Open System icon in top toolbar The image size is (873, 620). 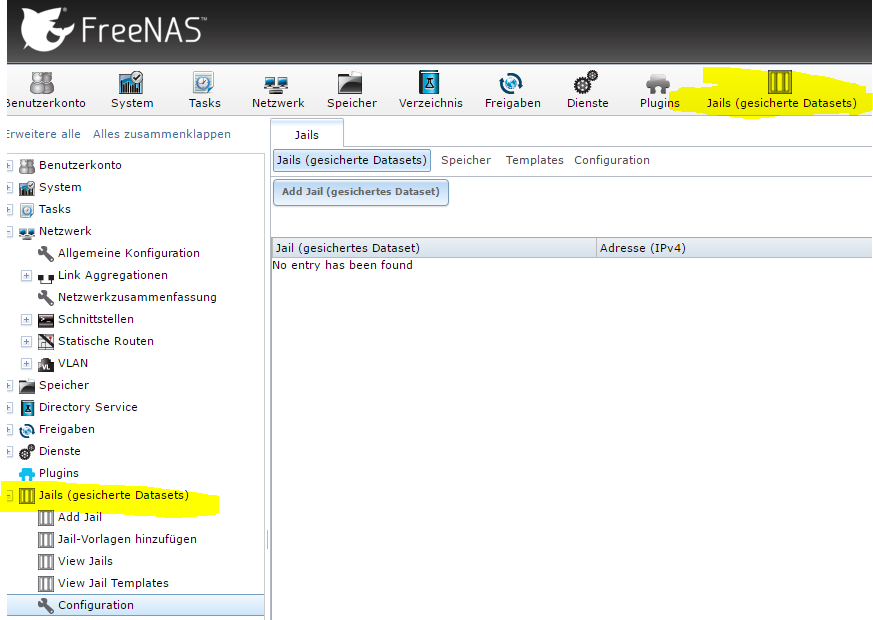(131, 83)
